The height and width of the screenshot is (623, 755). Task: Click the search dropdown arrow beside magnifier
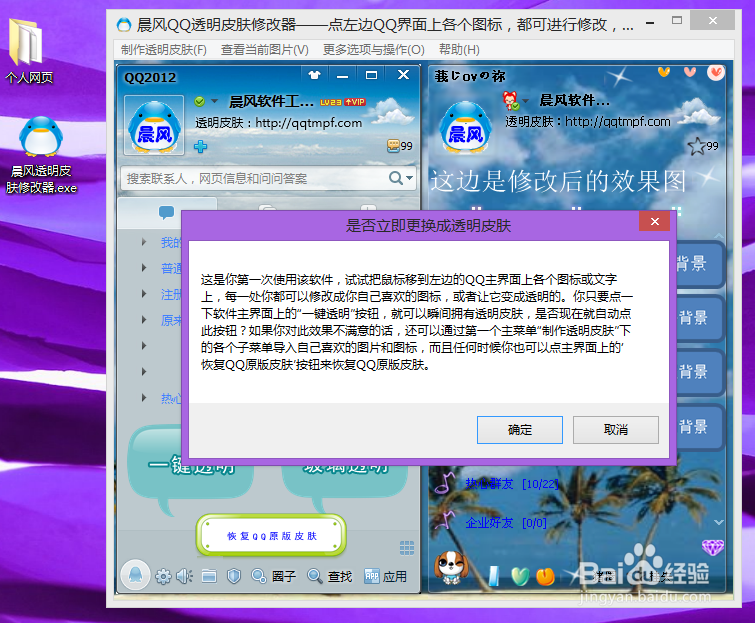coord(409,178)
